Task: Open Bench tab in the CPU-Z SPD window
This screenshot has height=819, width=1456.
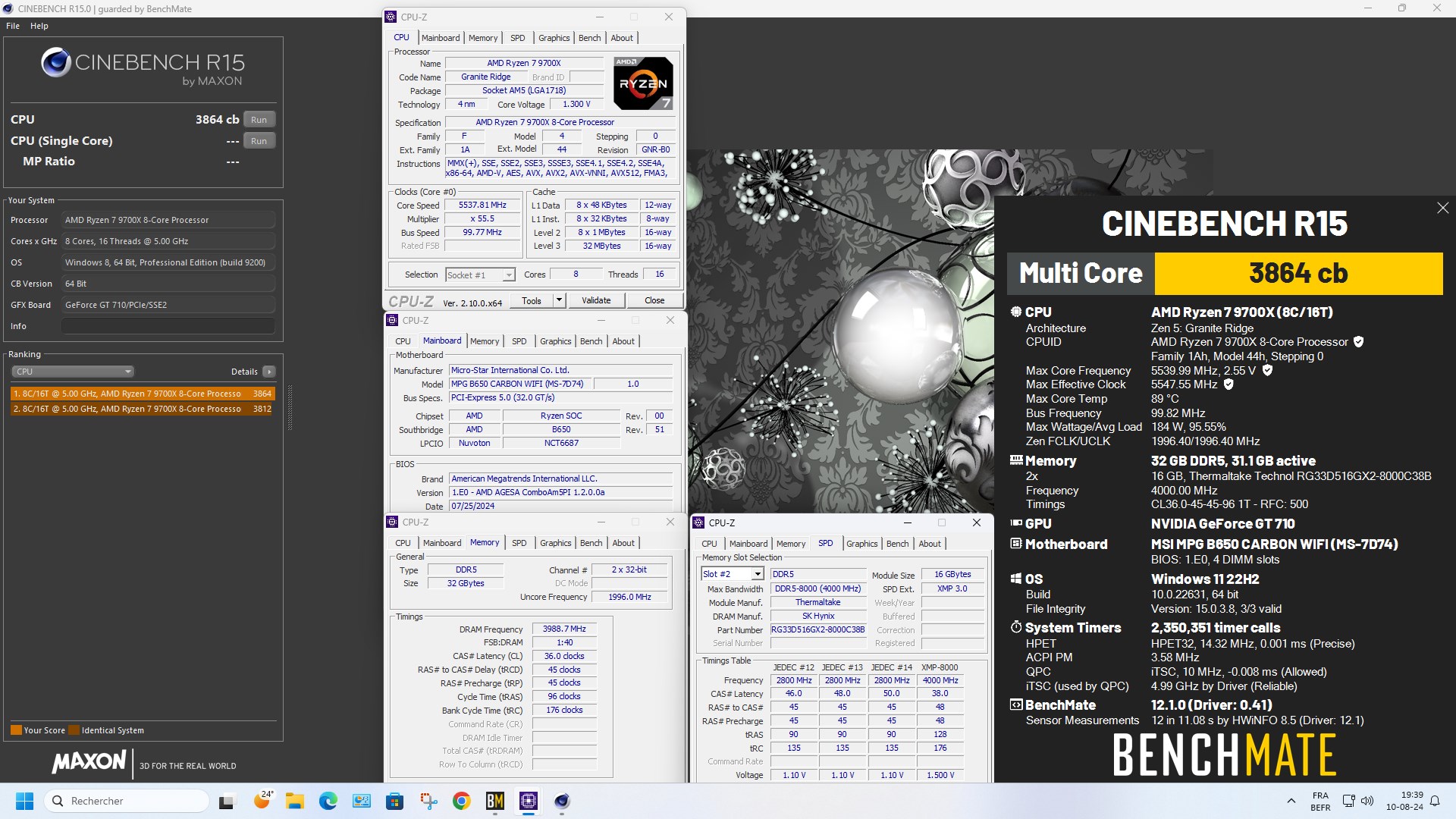Action: pyautogui.click(x=897, y=544)
